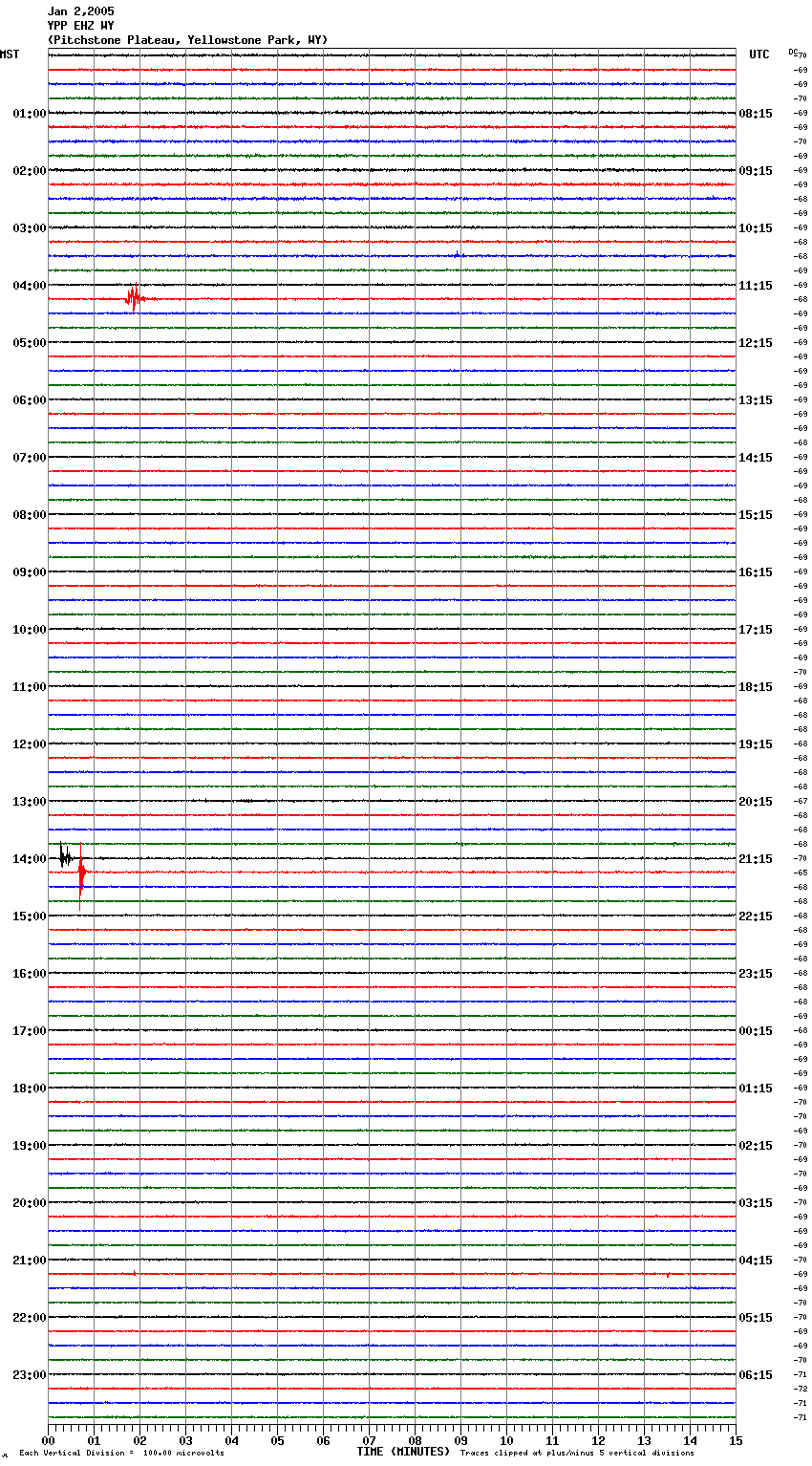Click the 20:15 UTC time label
The width and height of the screenshot is (812, 1466).
(756, 802)
